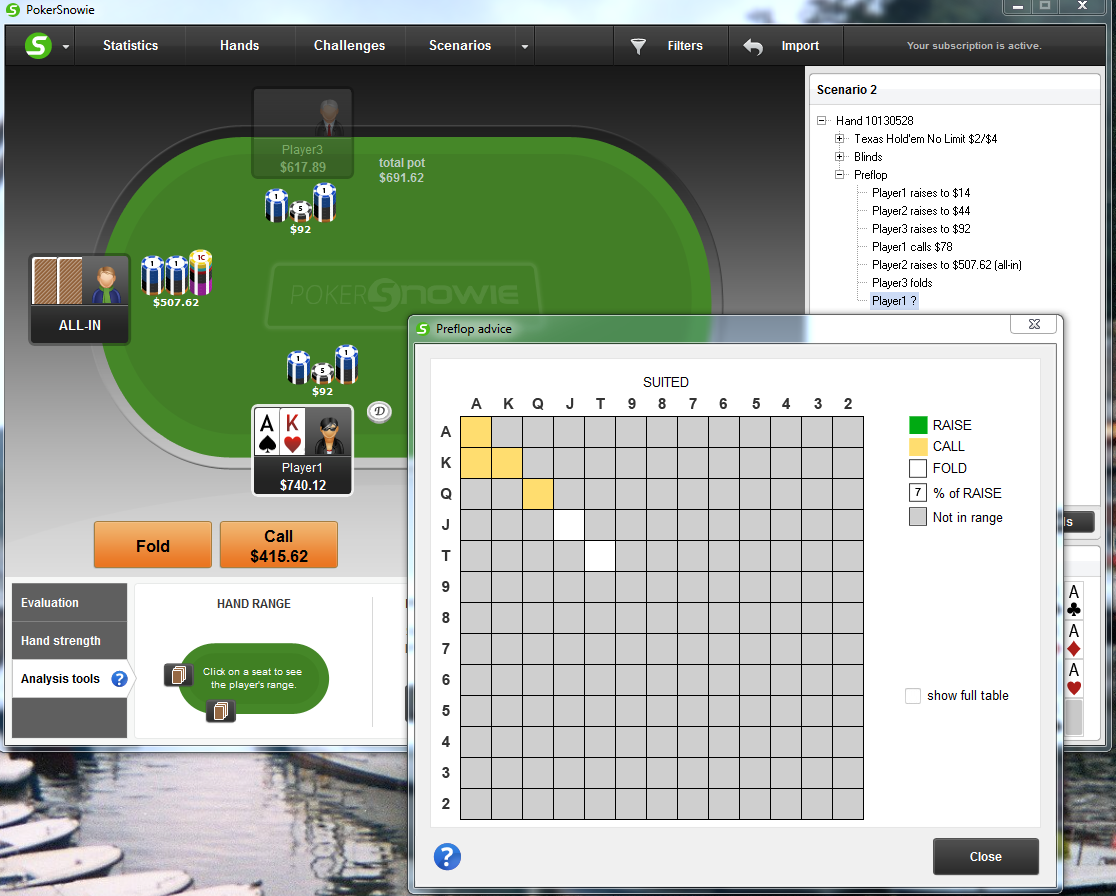
Task: Open the Challenges menu
Action: [x=349, y=46]
